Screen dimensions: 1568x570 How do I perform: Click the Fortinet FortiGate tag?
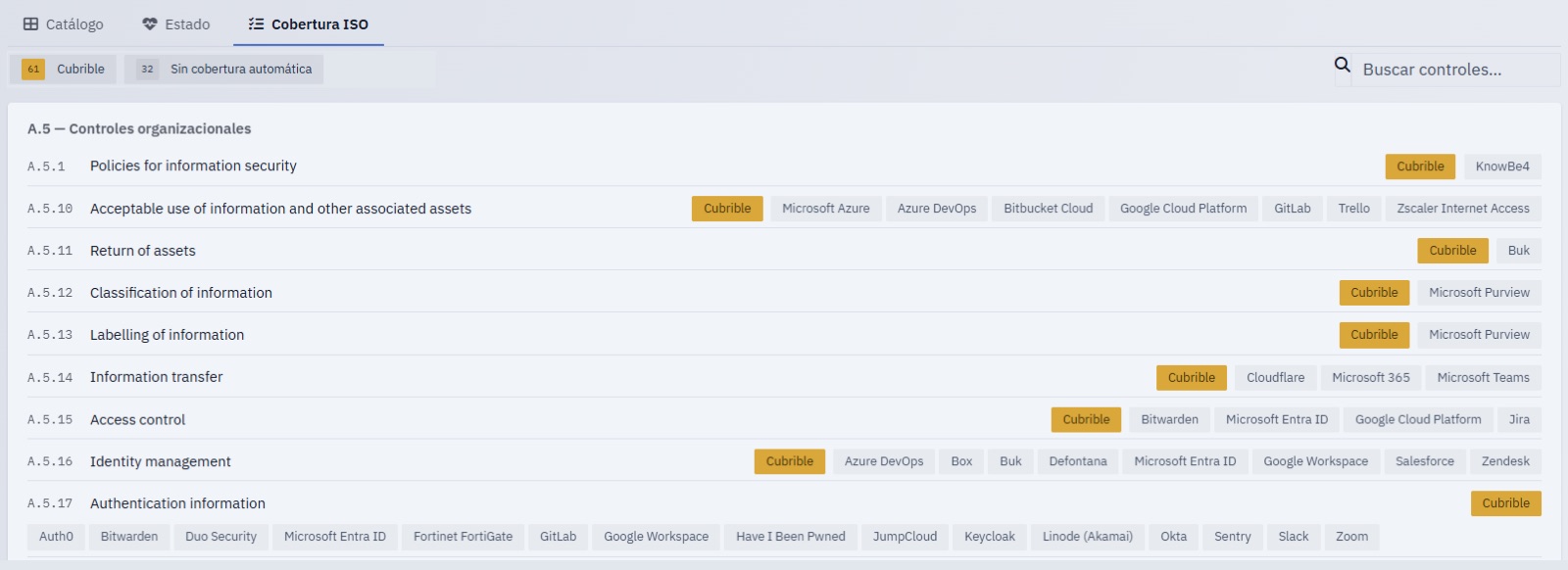coord(463,537)
